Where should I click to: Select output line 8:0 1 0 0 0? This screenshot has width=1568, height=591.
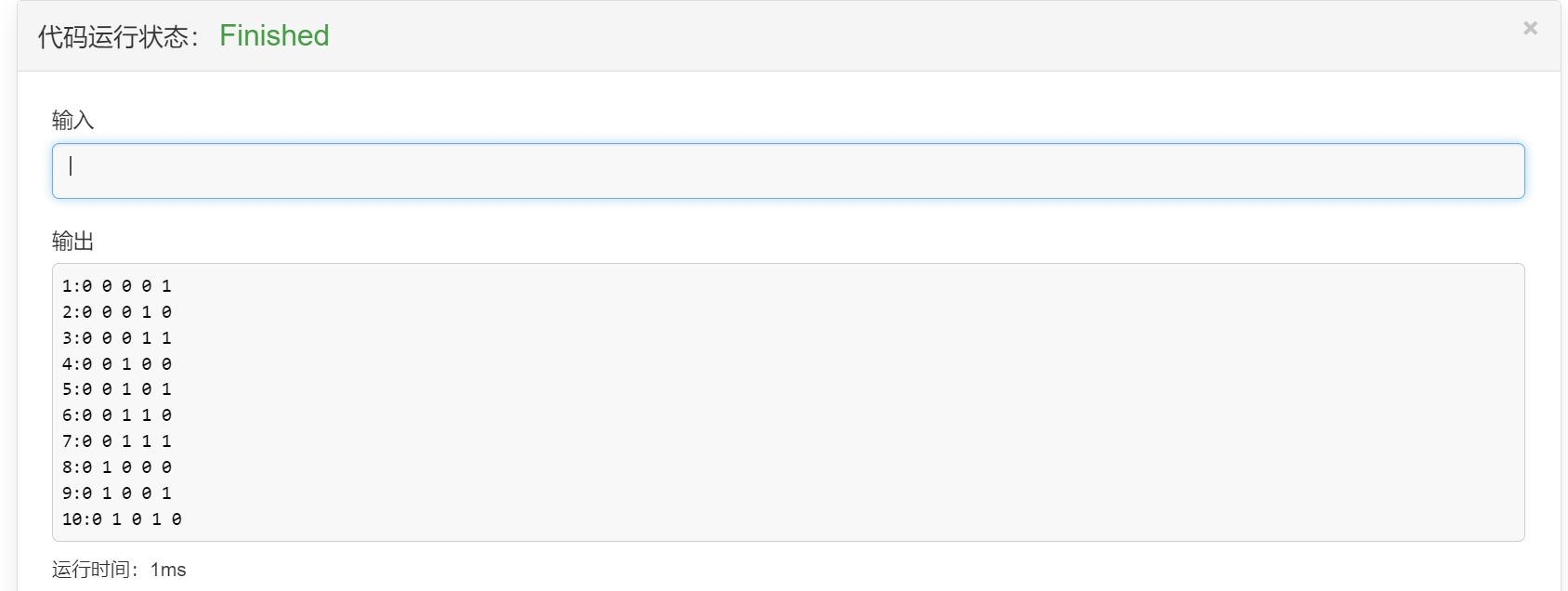pyautogui.click(x=117, y=467)
